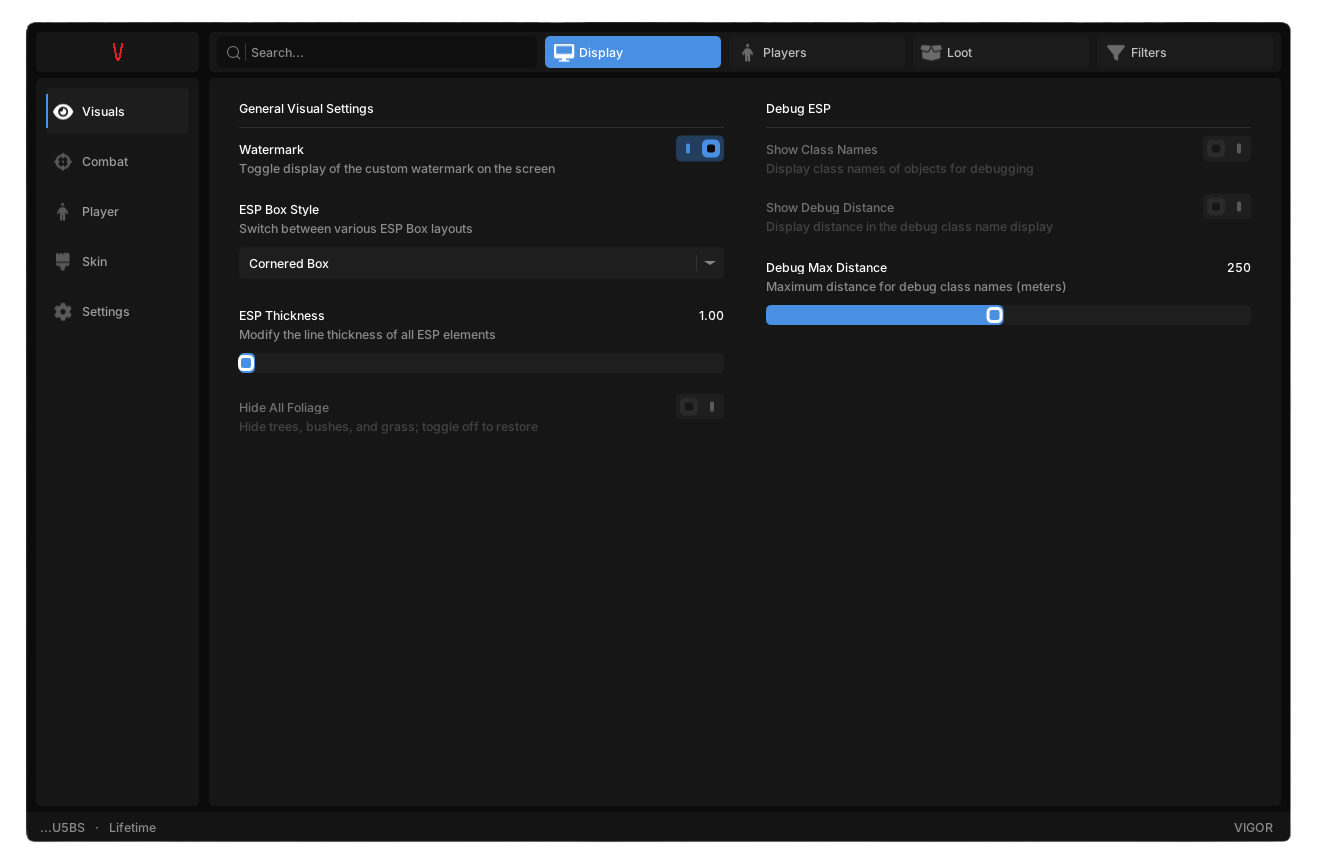
Task: Click the Lifetime status text
Action: (x=132, y=828)
